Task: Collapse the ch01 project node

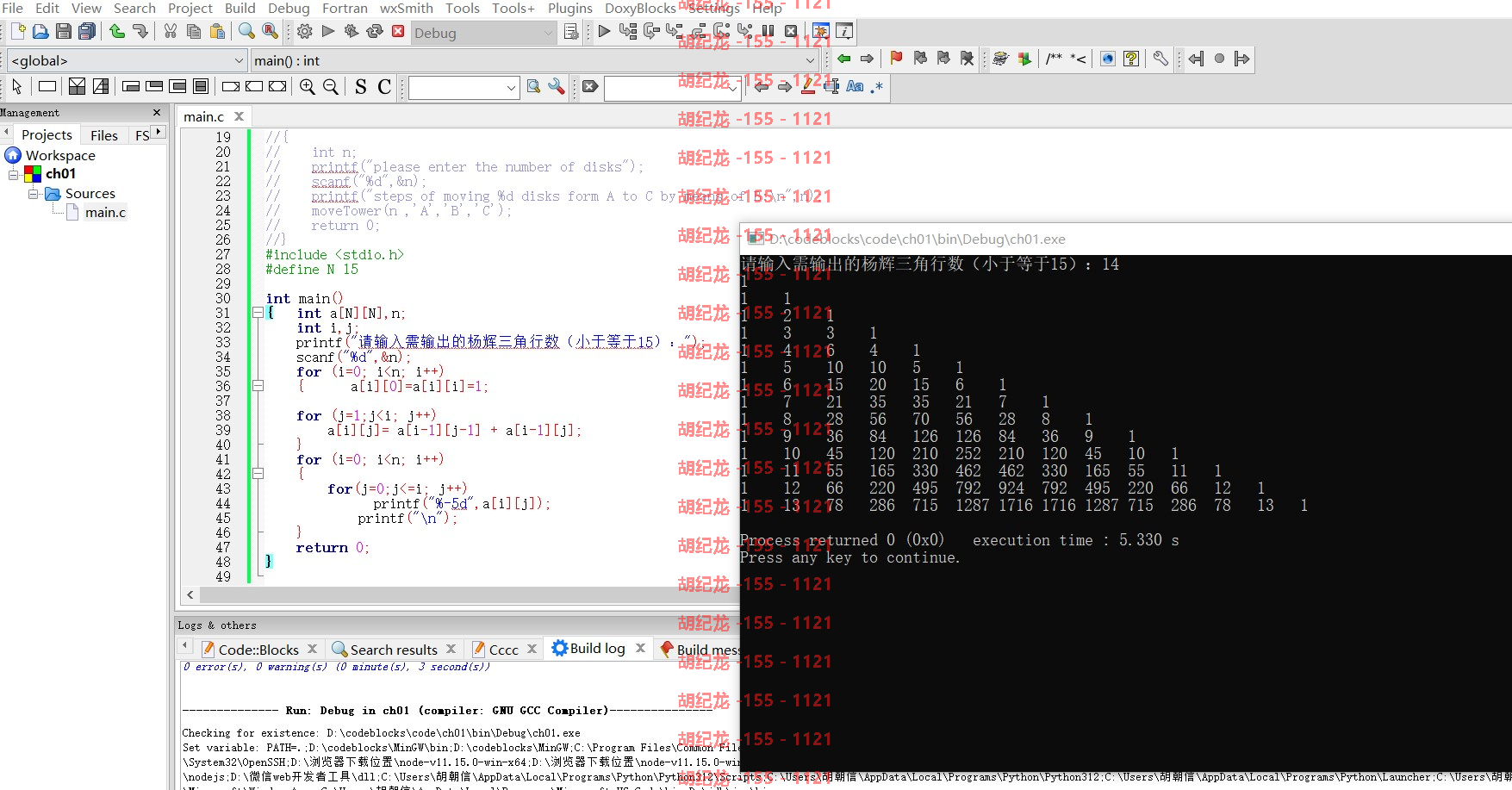Action: (14, 175)
